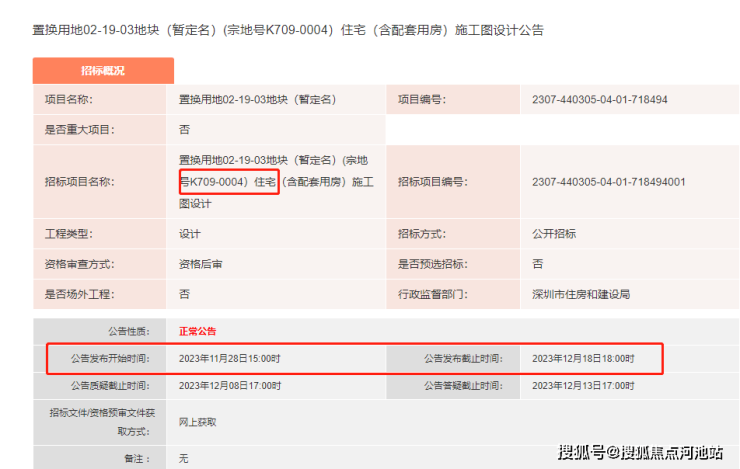Click the 是否场外工程 label
The image size is (740, 469).
[x=80, y=294]
